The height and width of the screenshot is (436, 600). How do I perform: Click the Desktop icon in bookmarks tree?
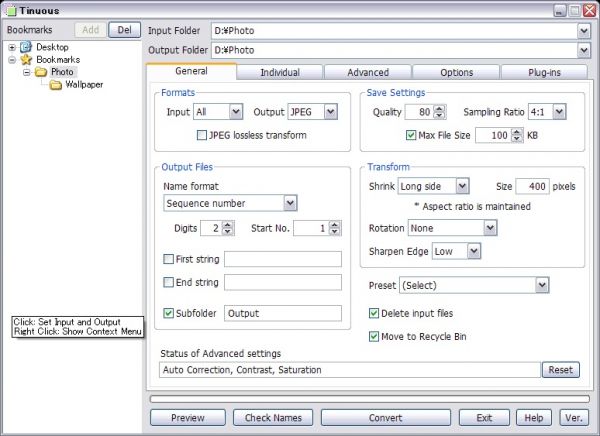pyautogui.click(x=27, y=47)
